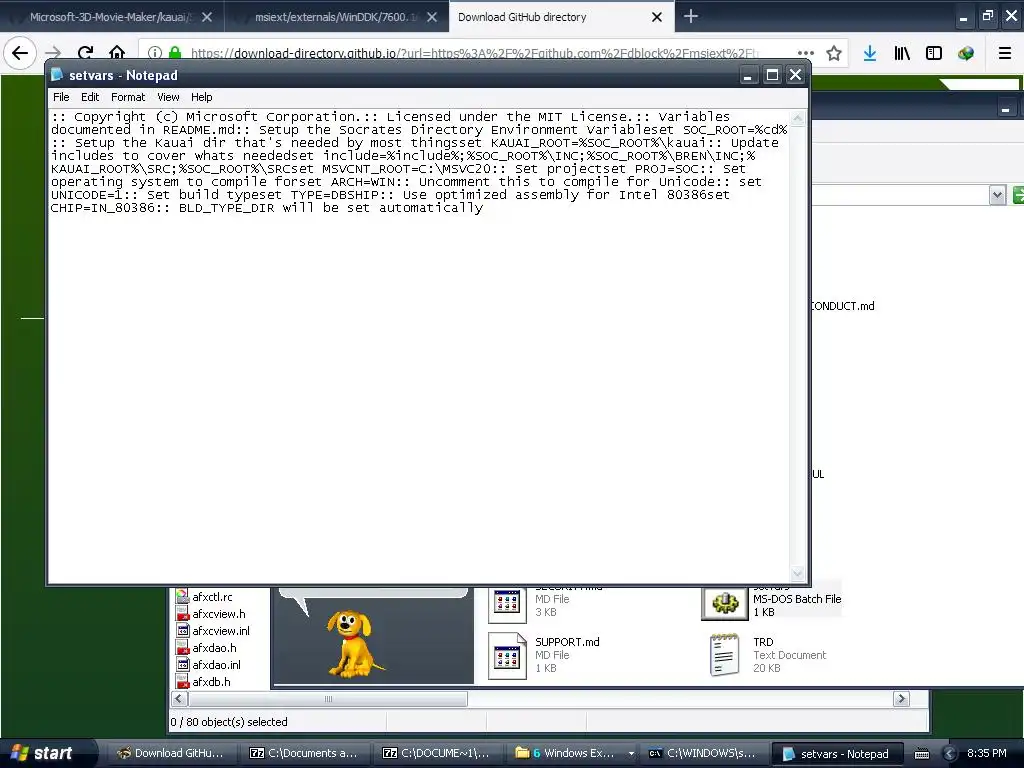Viewport: 1024px width, 768px height.
Task: Bookmark this page with the star
Action: (834, 53)
